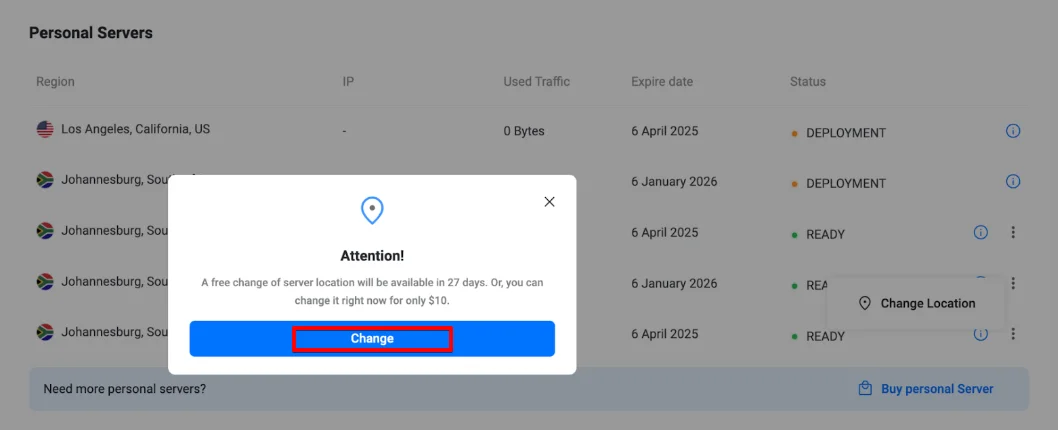The height and width of the screenshot is (430, 1058).
Task: Click the Region column header
Action: tap(55, 81)
